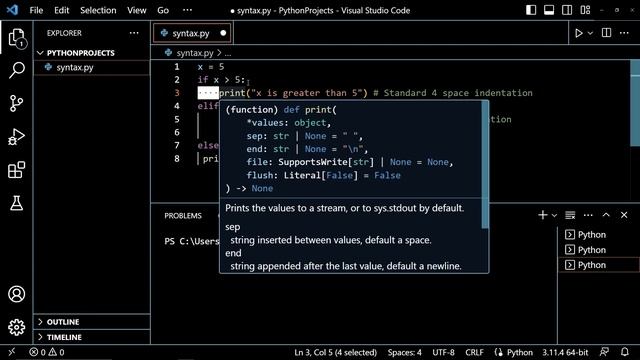Open the Accounts icon in activity bar
The image size is (640, 360).
click(x=16, y=294)
